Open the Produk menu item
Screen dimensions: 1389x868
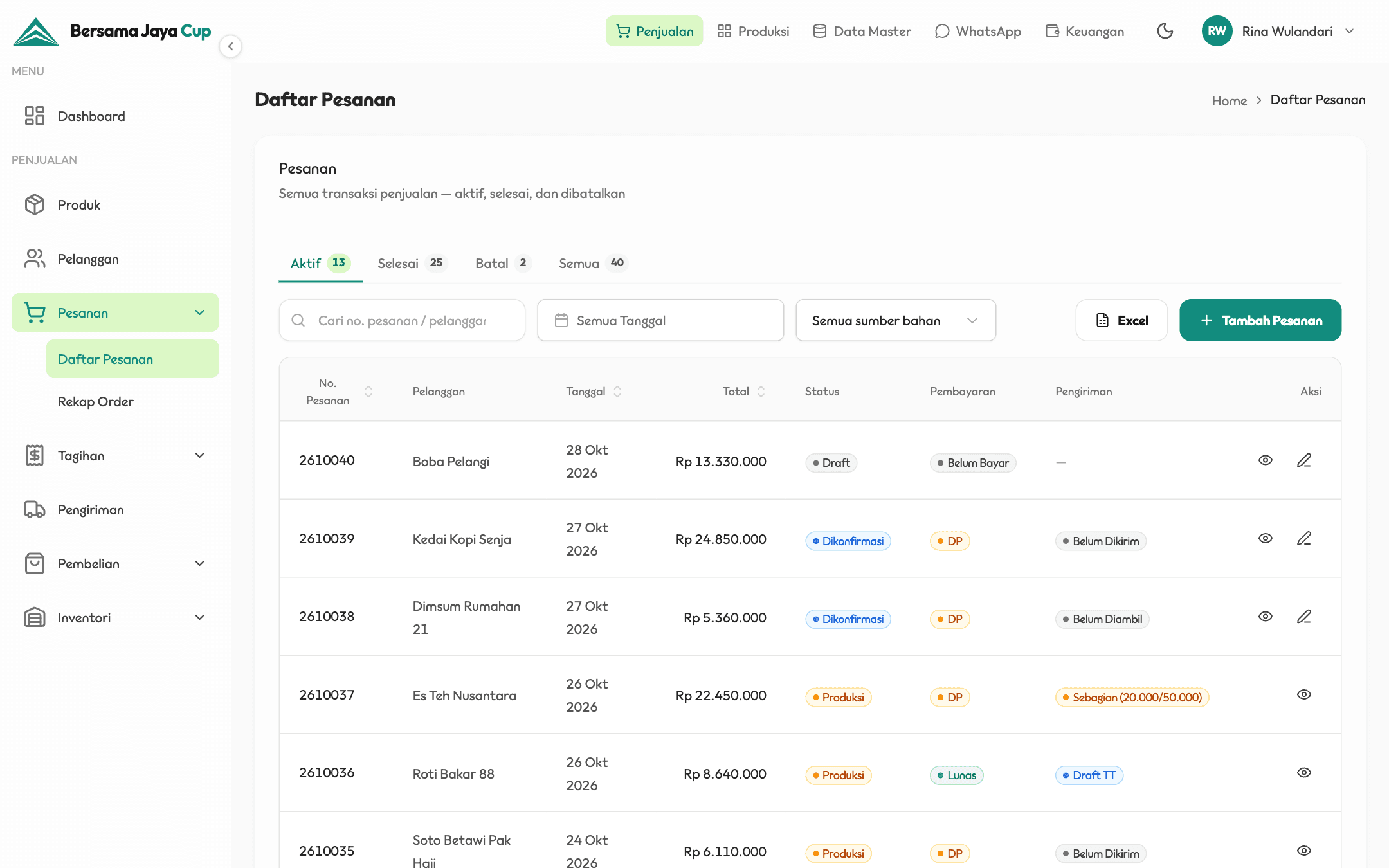point(115,204)
